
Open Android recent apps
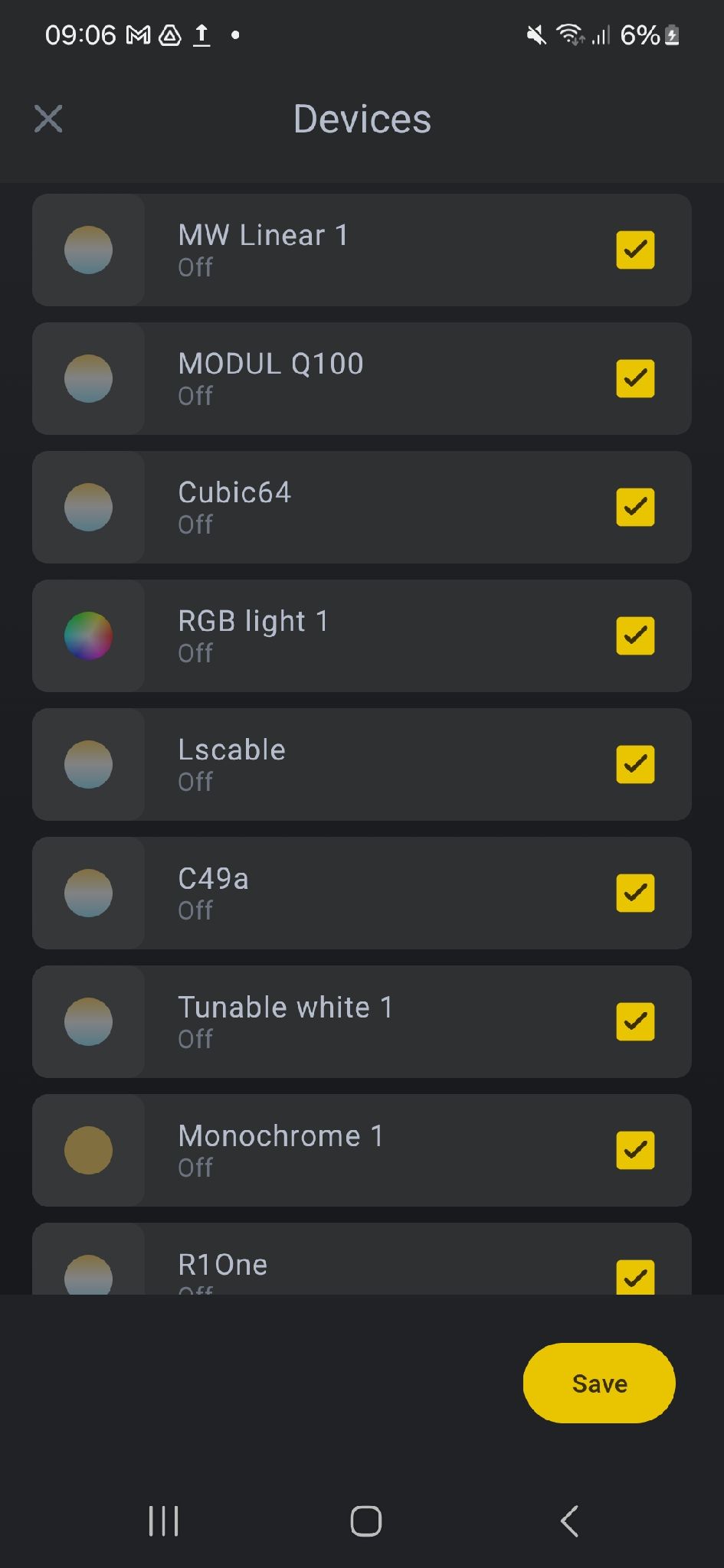point(163,1521)
